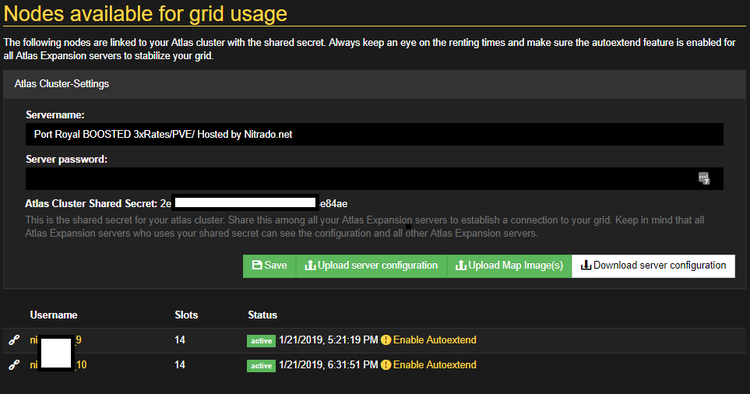Image resolution: width=750 pixels, height=394 pixels.
Task: Open the node username ending in 10
Action: coord(58,365)
